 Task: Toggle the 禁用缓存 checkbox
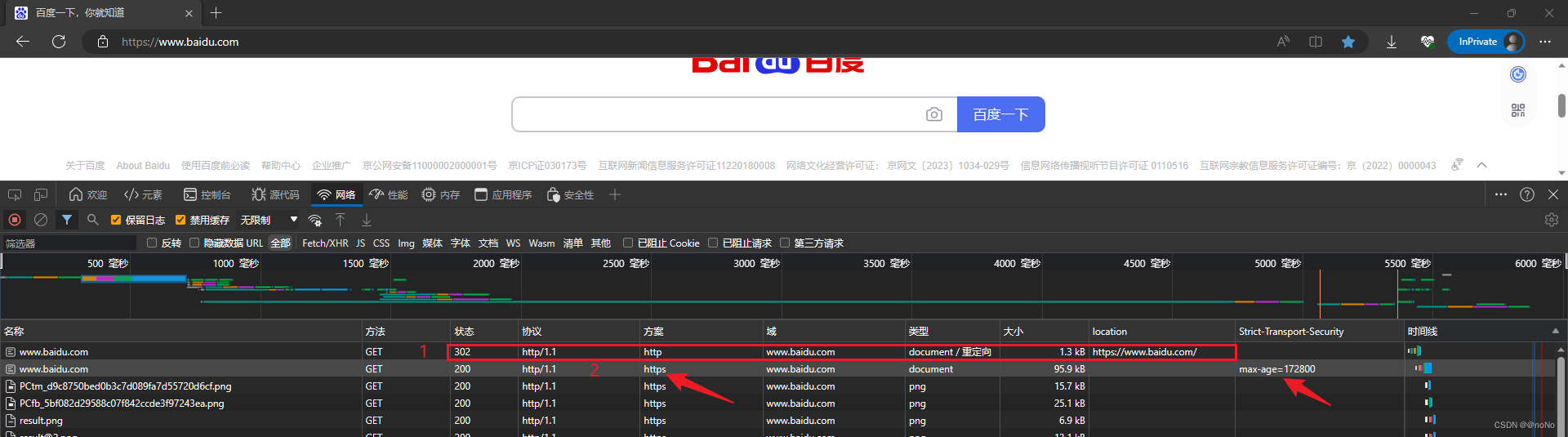180,220
